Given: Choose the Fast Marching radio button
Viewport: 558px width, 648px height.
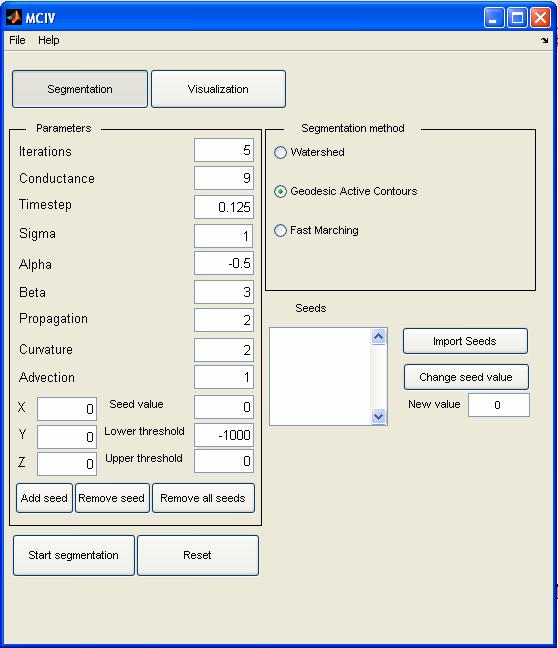Looking at the screenshot, I should (280, 230).
